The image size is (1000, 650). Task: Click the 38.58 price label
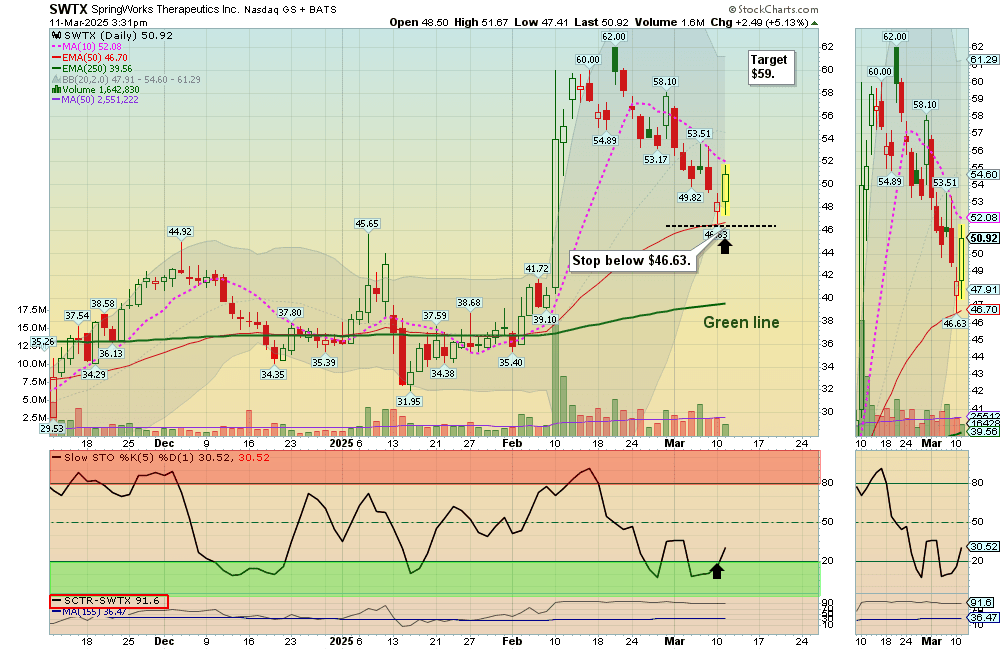(103, 304)
